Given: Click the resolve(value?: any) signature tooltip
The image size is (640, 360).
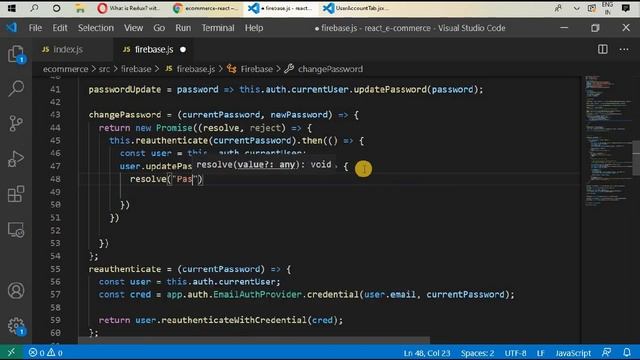Looking at the screenshot, I should pos(265,164).
